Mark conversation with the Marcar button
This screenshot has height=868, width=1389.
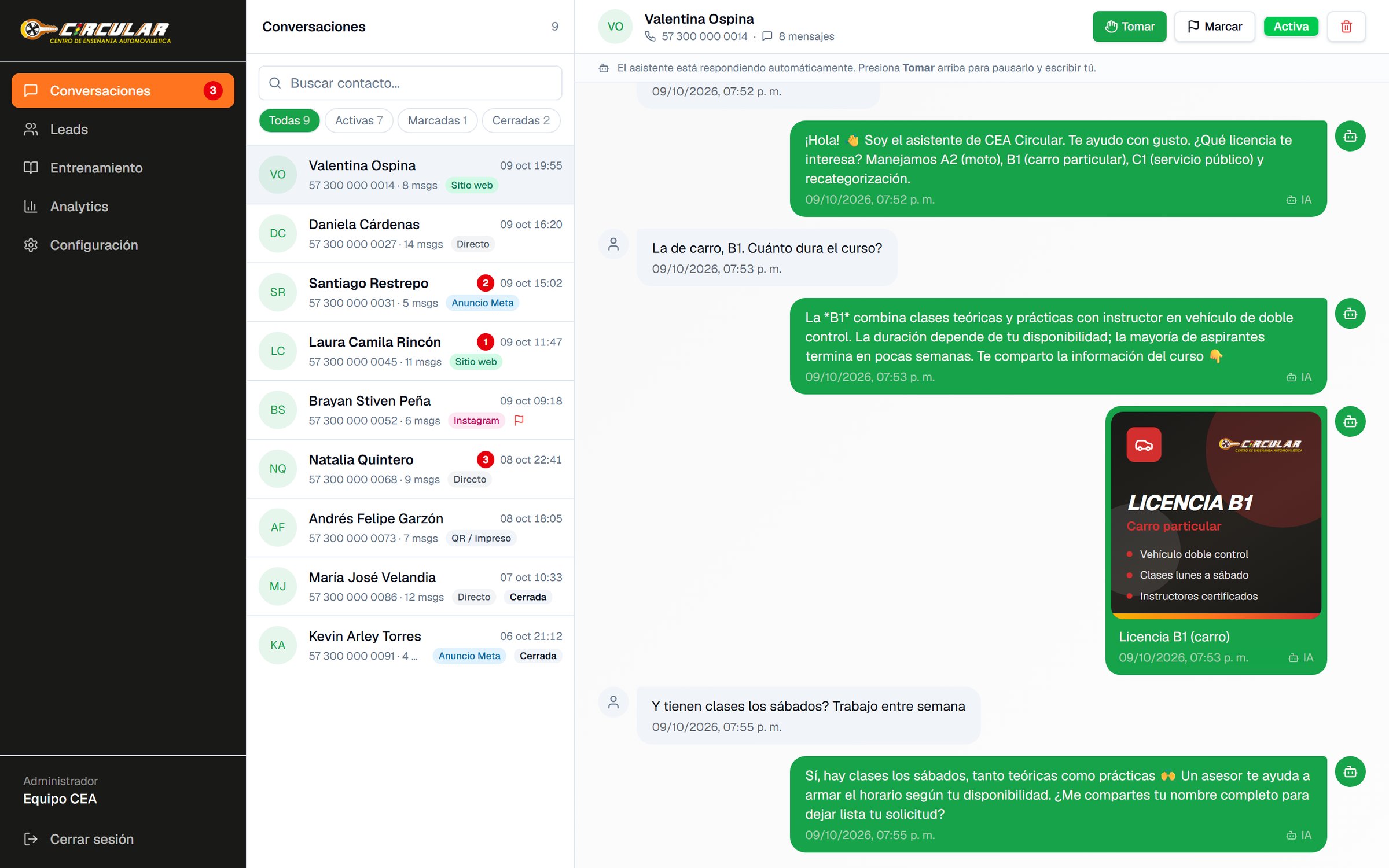click(x=1214, y=27)
